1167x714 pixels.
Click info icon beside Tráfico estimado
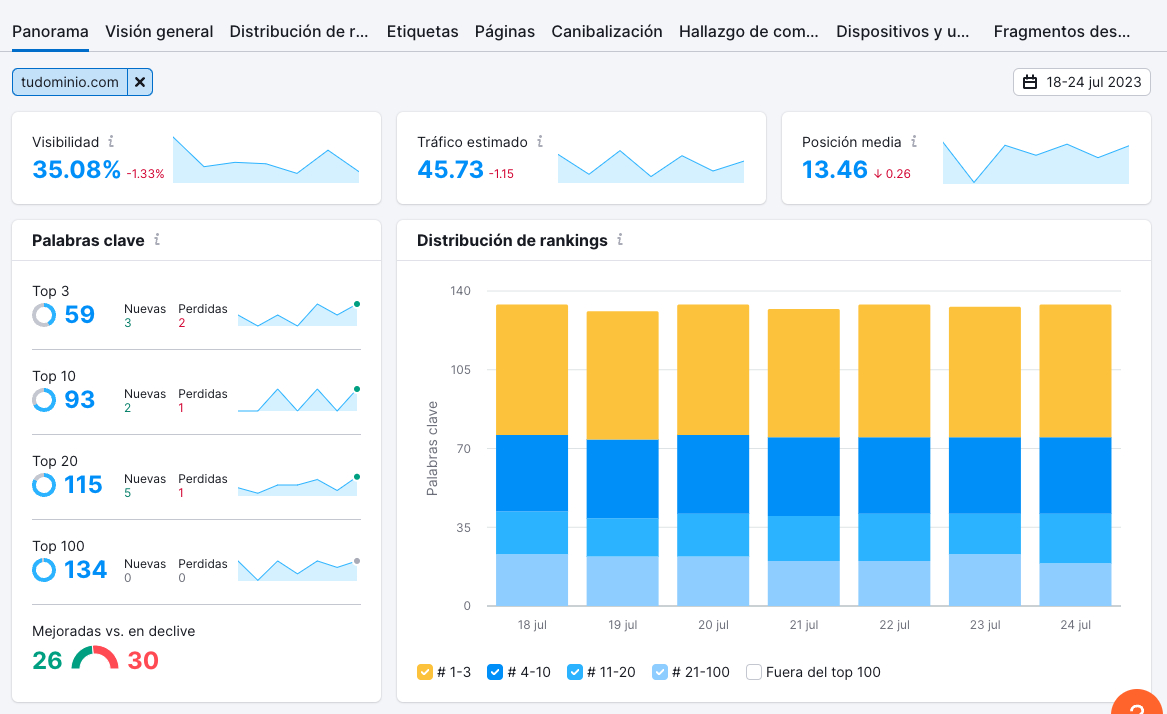pos(540,142)
